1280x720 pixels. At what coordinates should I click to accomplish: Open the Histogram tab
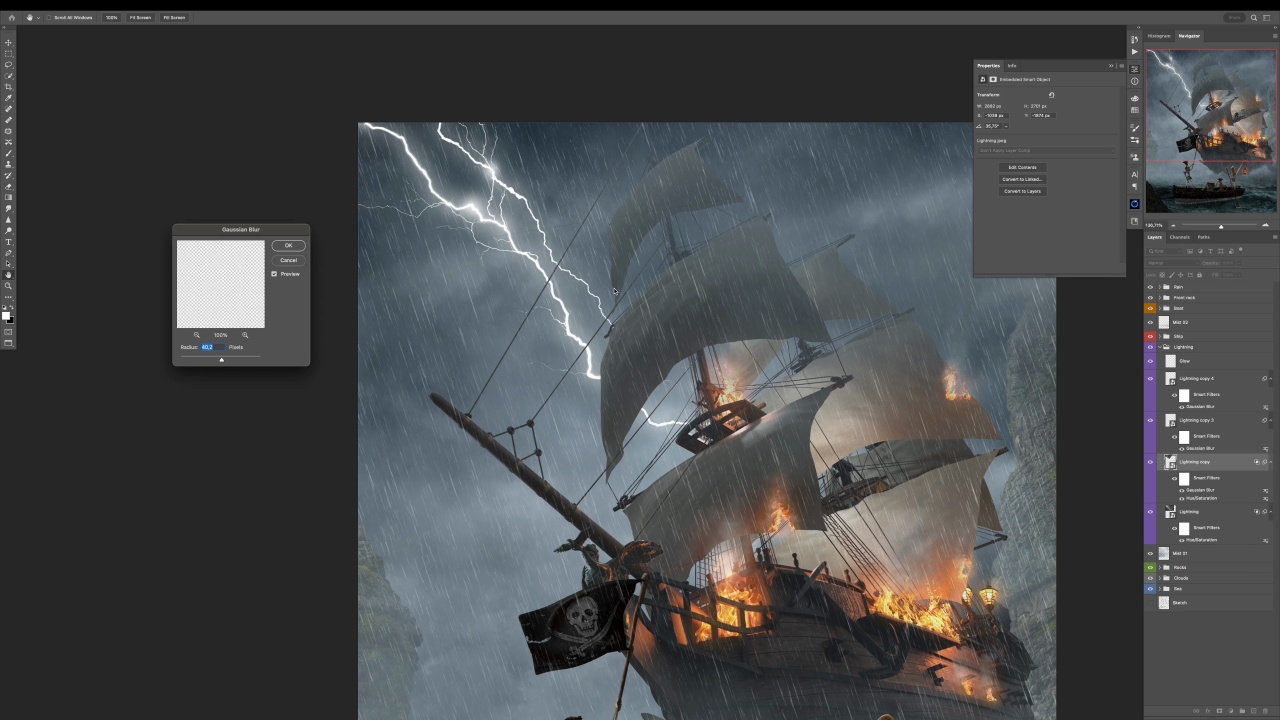(1159, 36)
